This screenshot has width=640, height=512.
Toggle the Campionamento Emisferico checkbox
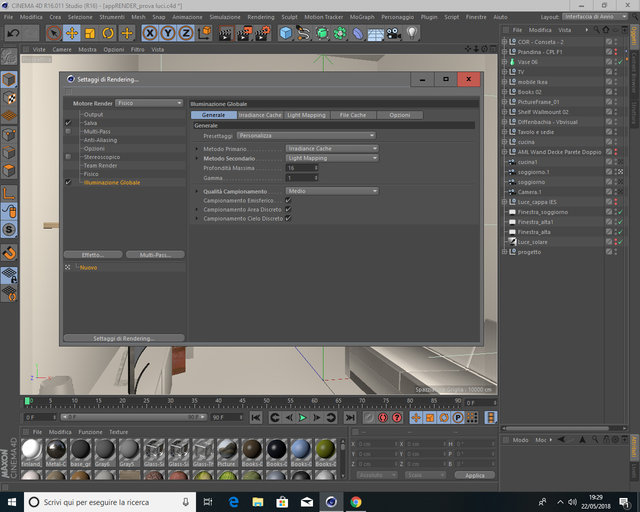[x=288, y=200]
